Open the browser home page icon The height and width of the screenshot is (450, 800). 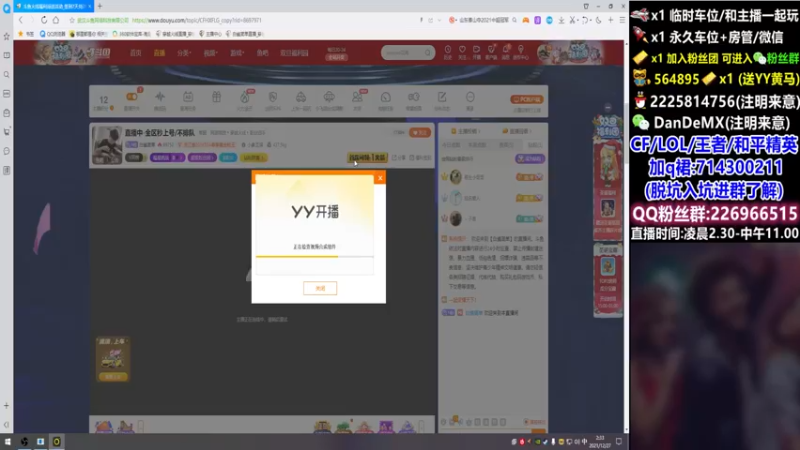56,20
